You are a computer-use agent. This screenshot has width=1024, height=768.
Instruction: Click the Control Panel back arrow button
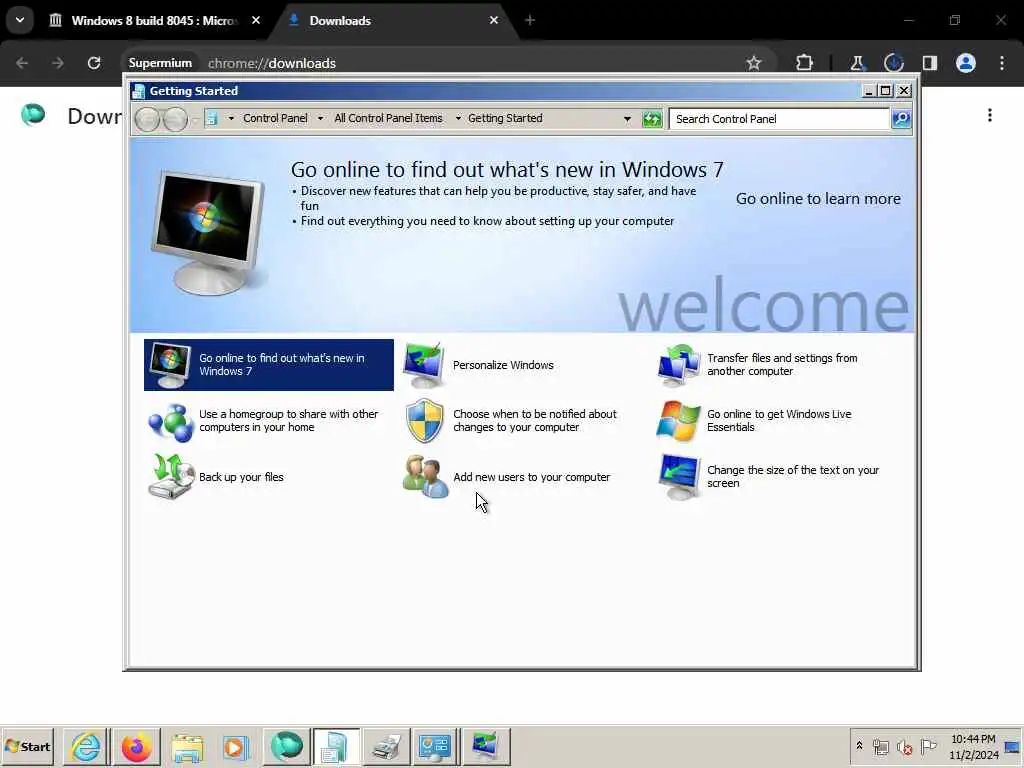click(148, 119)
